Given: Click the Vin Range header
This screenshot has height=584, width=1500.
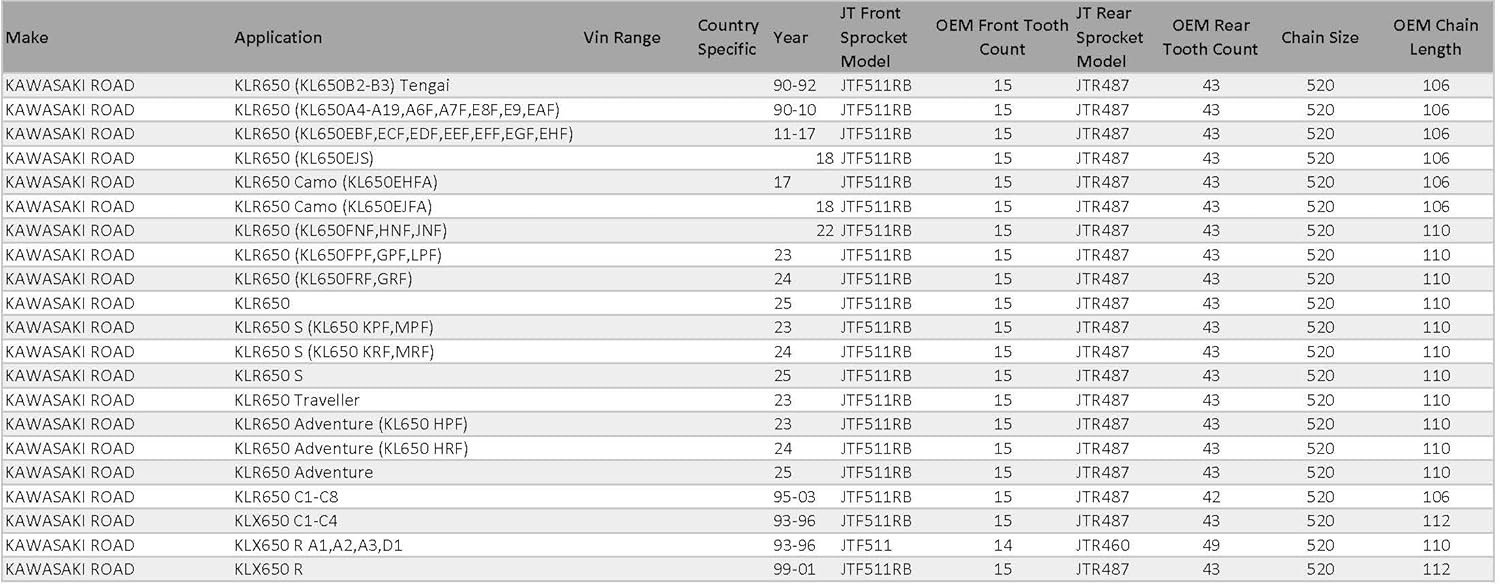Looking at the screenshot, I should [622, 37].
